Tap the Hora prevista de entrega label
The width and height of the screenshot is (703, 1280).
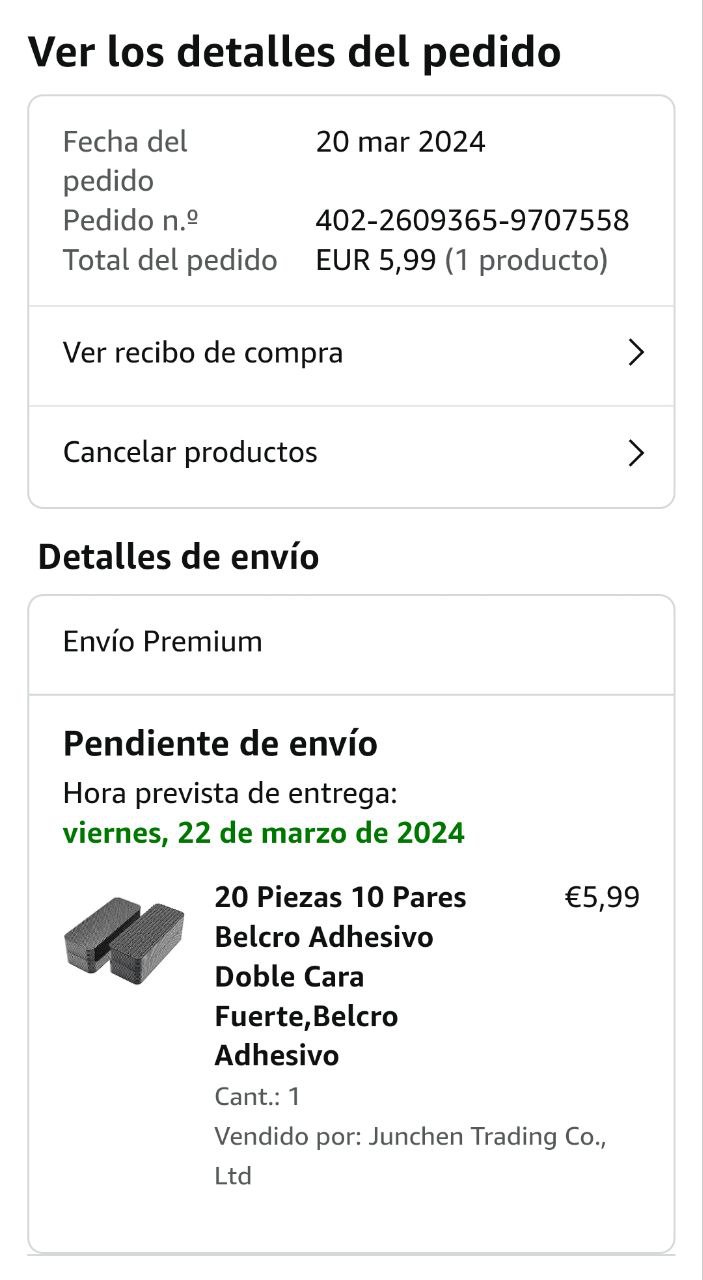coord(230,794)
